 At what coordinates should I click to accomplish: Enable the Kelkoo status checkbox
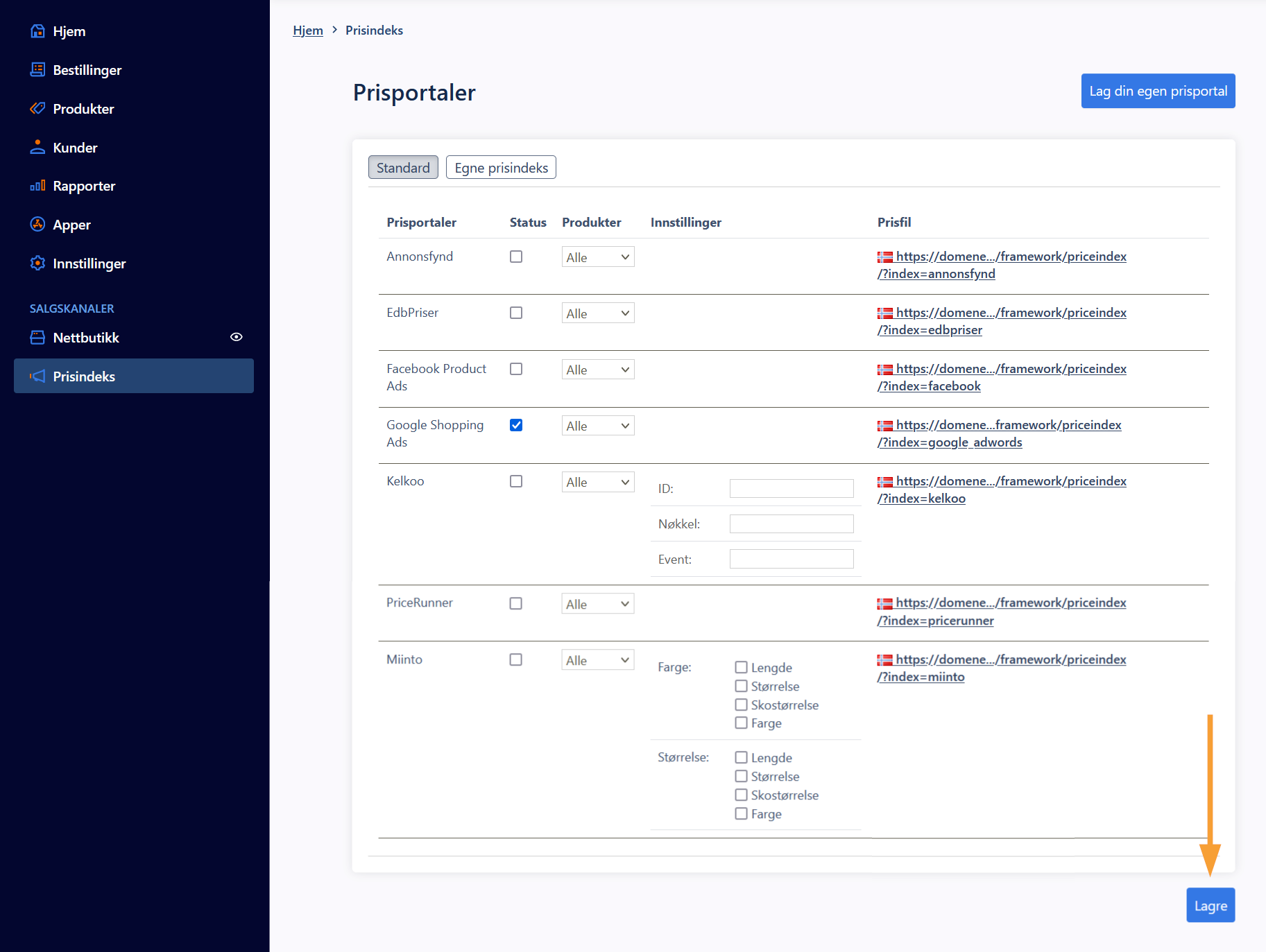point(516,481)
